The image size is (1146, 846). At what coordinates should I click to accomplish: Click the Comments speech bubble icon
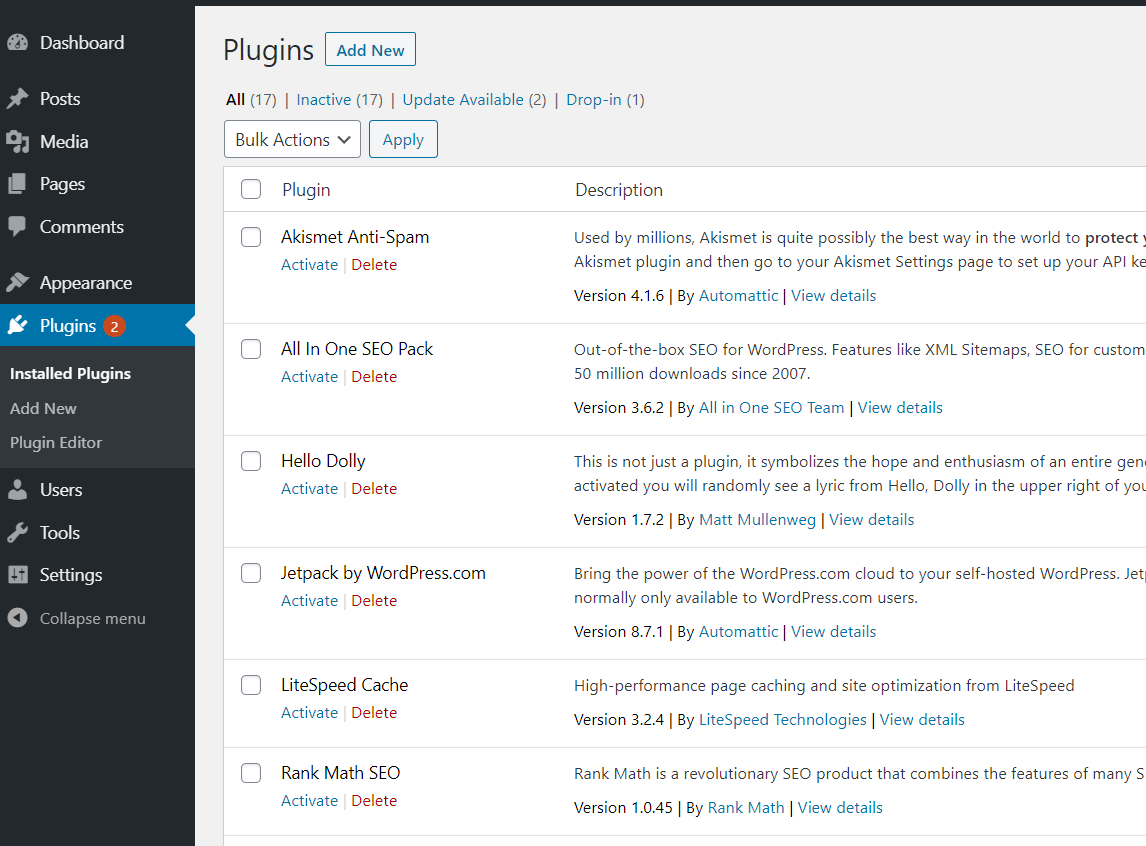18,226
